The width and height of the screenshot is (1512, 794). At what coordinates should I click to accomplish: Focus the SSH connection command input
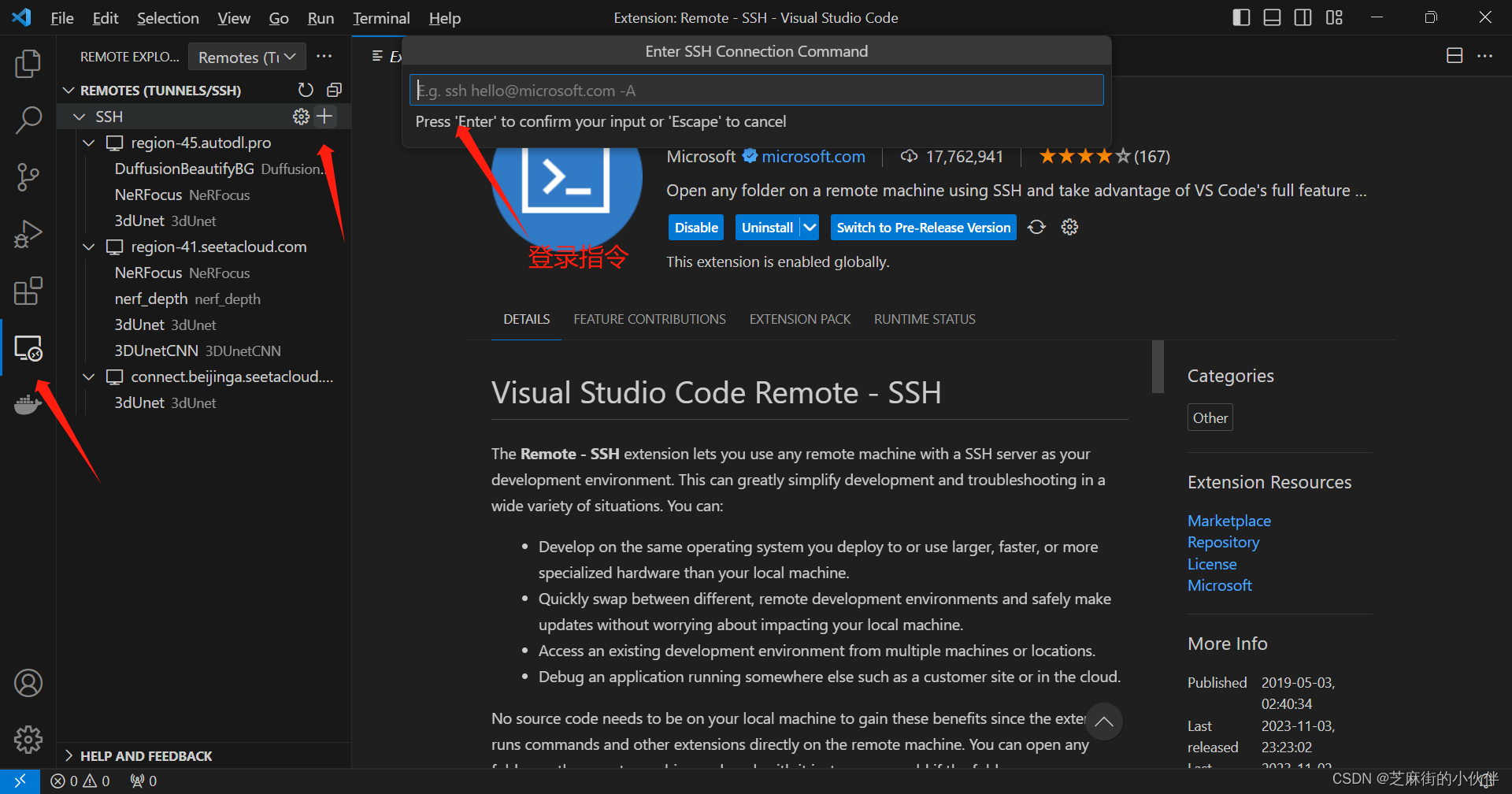click(x=756, y=90)
